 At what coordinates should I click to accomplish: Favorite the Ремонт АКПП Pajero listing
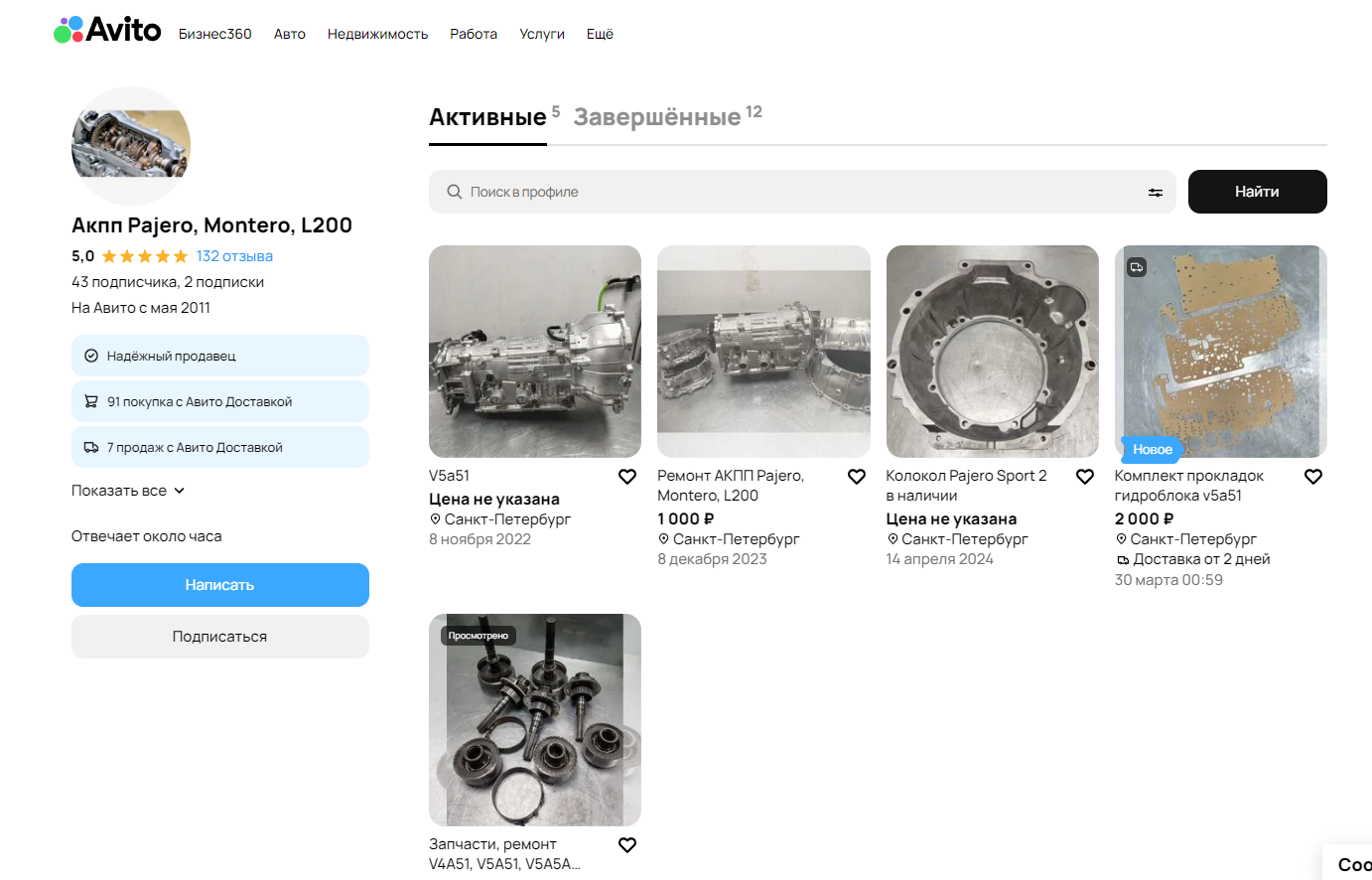tap(857, 477)
